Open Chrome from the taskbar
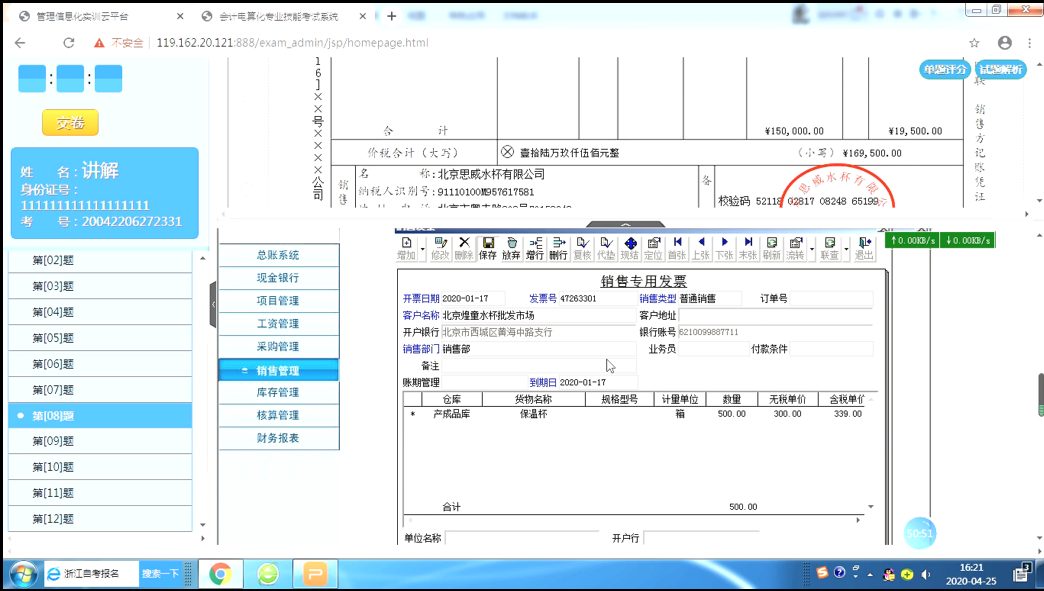This screenshot has height=591, width=1044. point(220,574)
